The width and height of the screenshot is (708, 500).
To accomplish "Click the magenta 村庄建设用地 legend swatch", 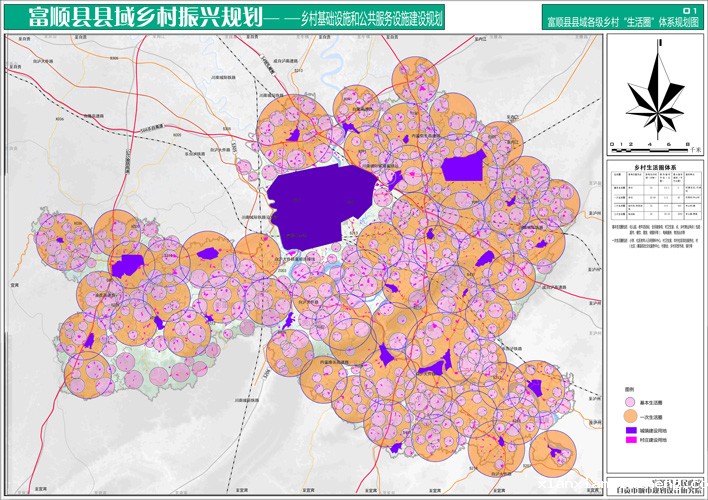I will (x=630, y=439).
